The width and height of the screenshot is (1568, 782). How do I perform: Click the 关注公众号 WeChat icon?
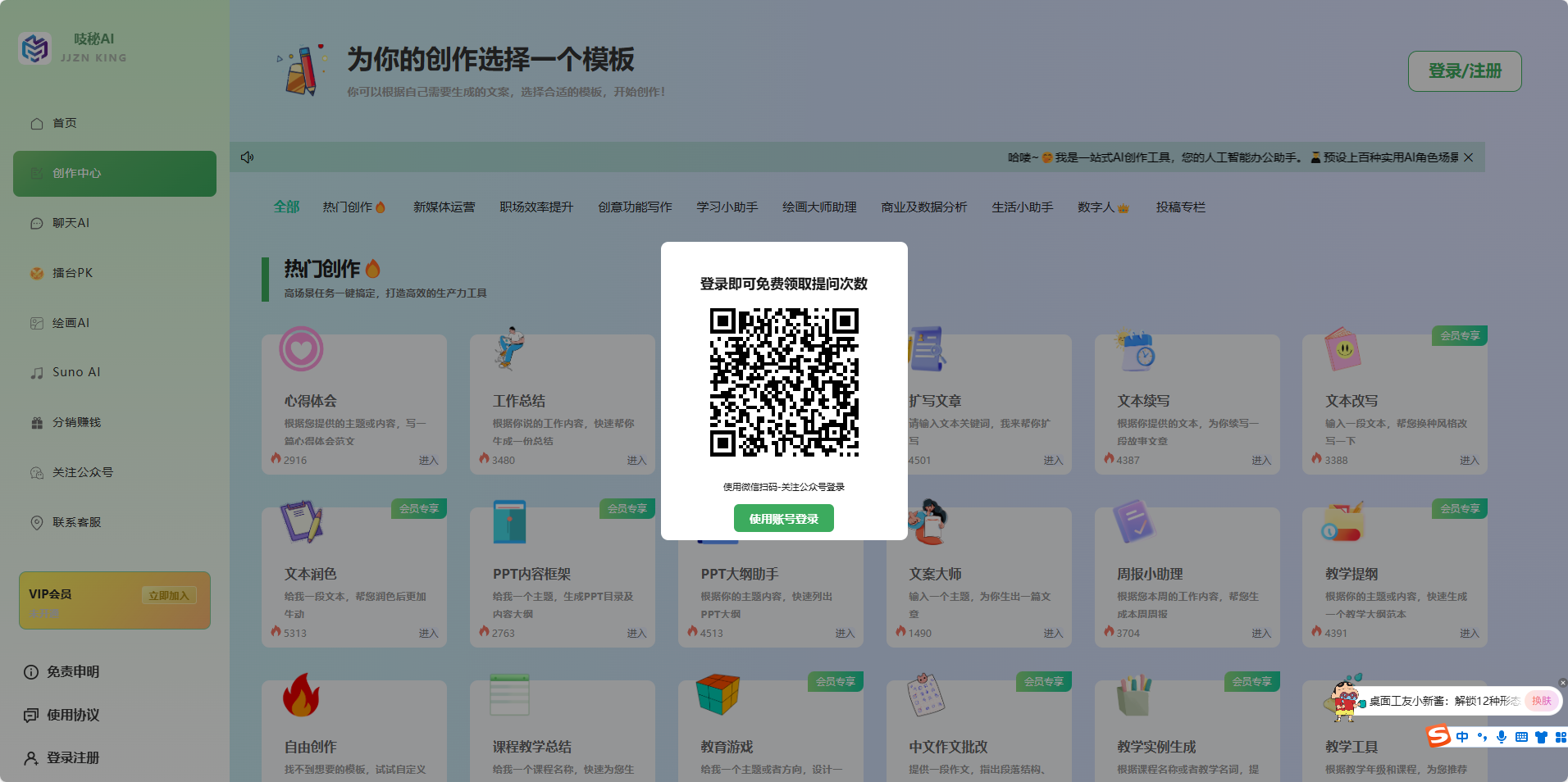coord(37,473)
